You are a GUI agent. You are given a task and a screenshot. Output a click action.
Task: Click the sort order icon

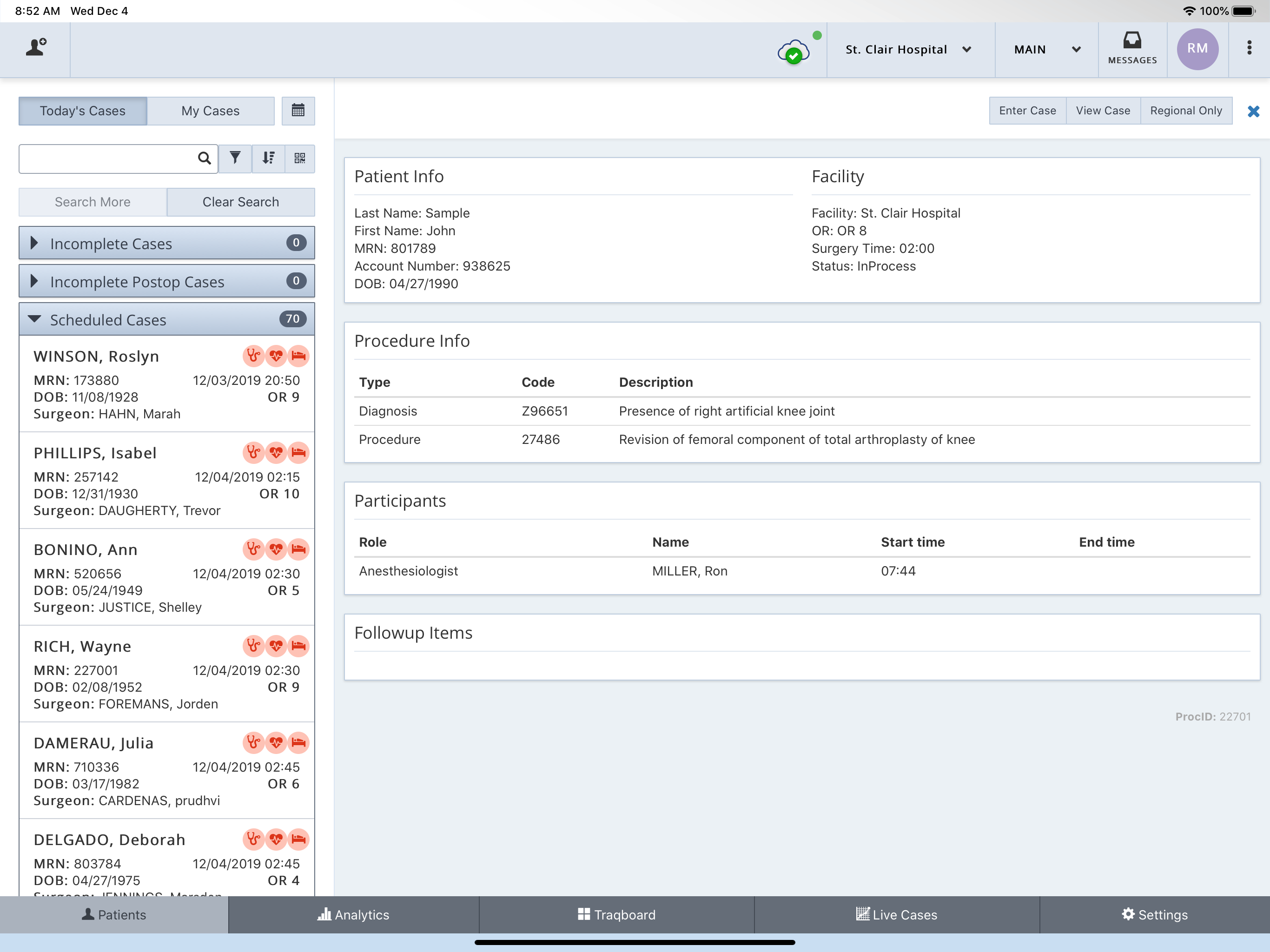point(268,158)
